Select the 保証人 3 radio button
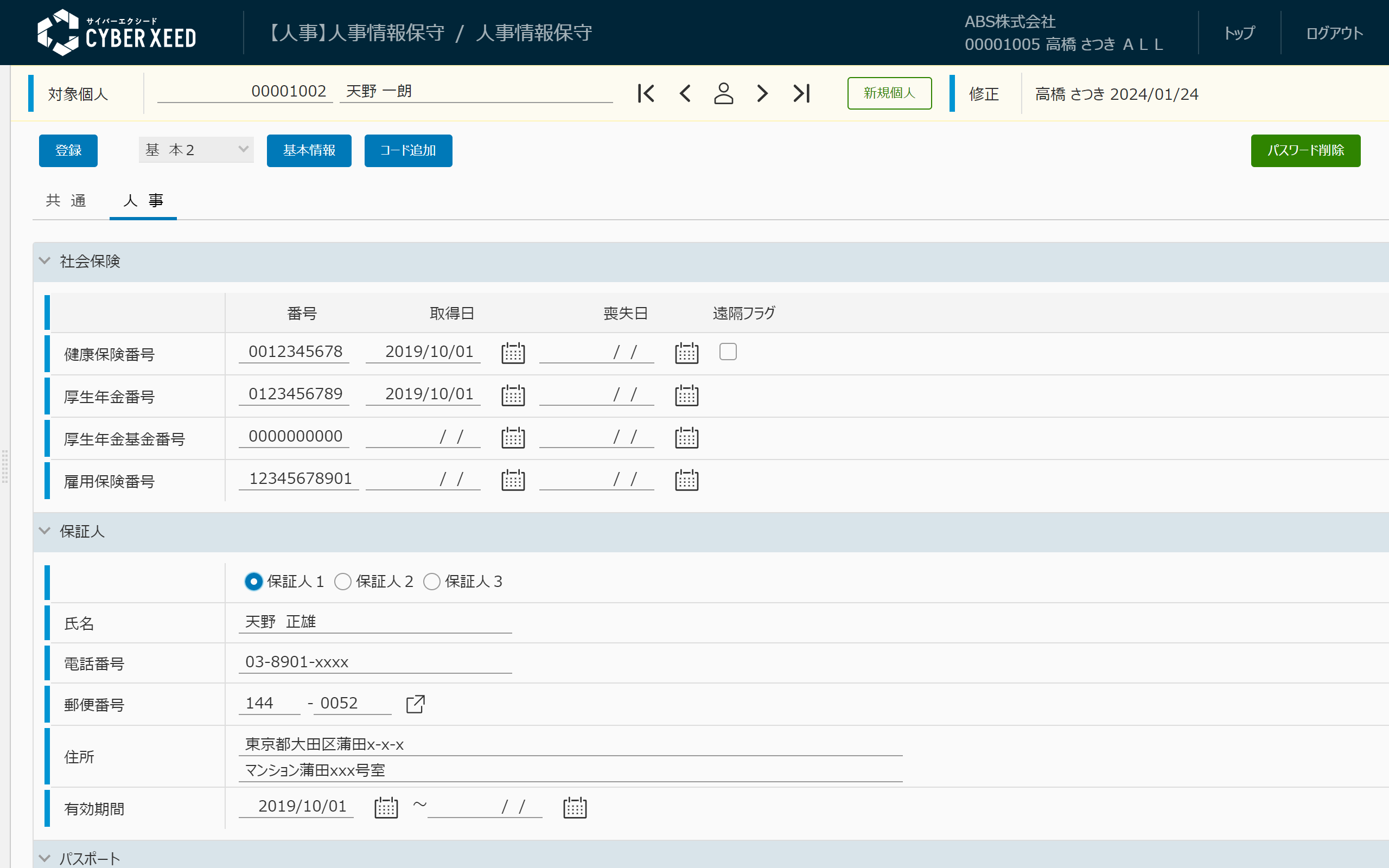The height and width of the screenshot is (868, 1389). (x=432, y=582)
